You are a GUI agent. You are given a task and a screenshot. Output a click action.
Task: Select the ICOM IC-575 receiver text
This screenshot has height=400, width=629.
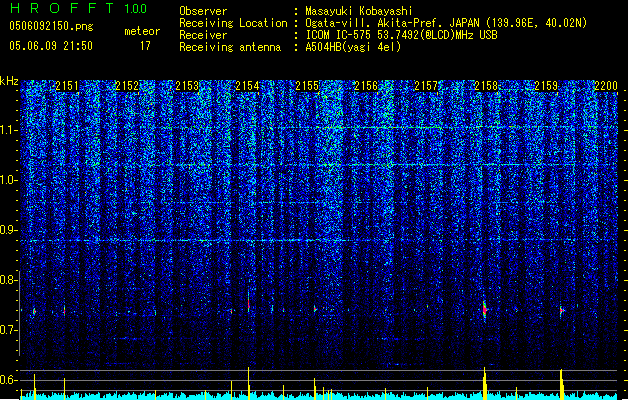[402, 35]
